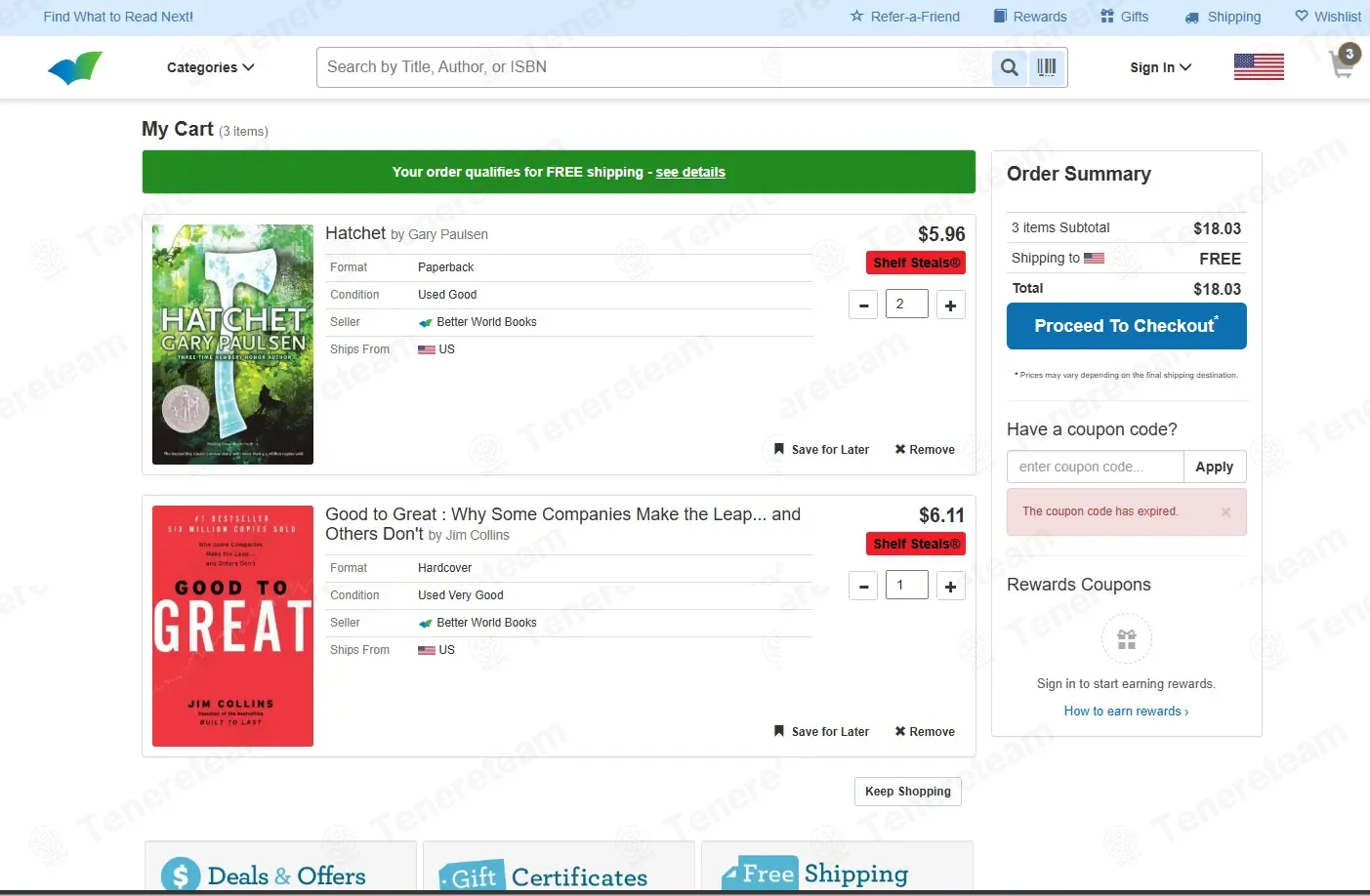Open Shipping in top bar
Viewport: 1370px width, 896px height.
pos(1223,17)
